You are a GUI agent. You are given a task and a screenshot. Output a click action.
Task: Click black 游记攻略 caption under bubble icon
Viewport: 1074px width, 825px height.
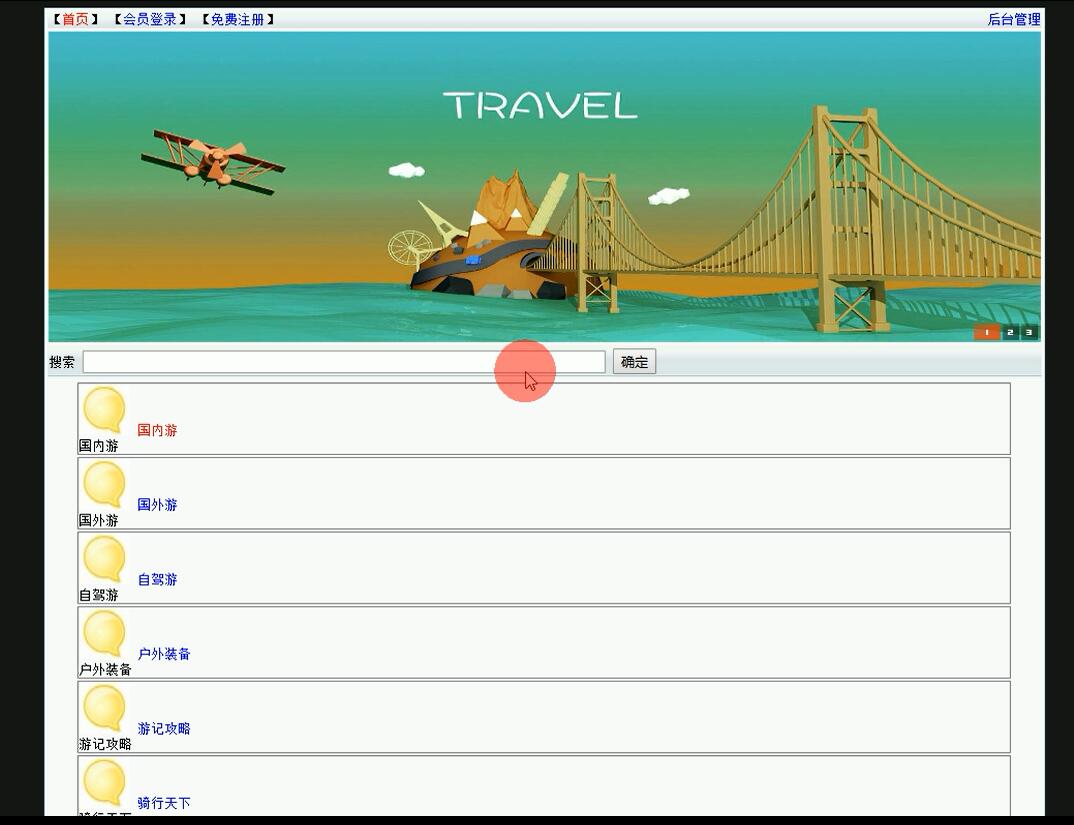pyautogui.click(x=105, y=745)
